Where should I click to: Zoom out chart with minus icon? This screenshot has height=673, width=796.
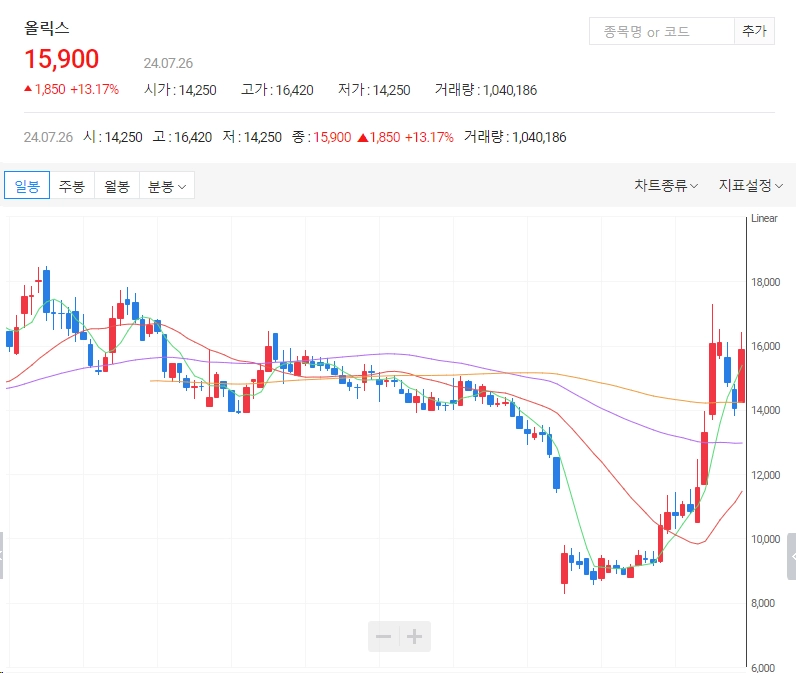[x=383, y=636]
